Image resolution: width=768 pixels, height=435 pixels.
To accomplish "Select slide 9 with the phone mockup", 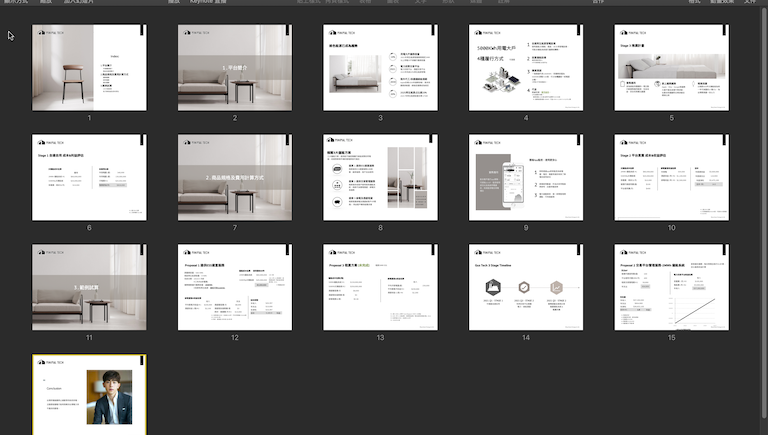I will click(x=526, y=177).
